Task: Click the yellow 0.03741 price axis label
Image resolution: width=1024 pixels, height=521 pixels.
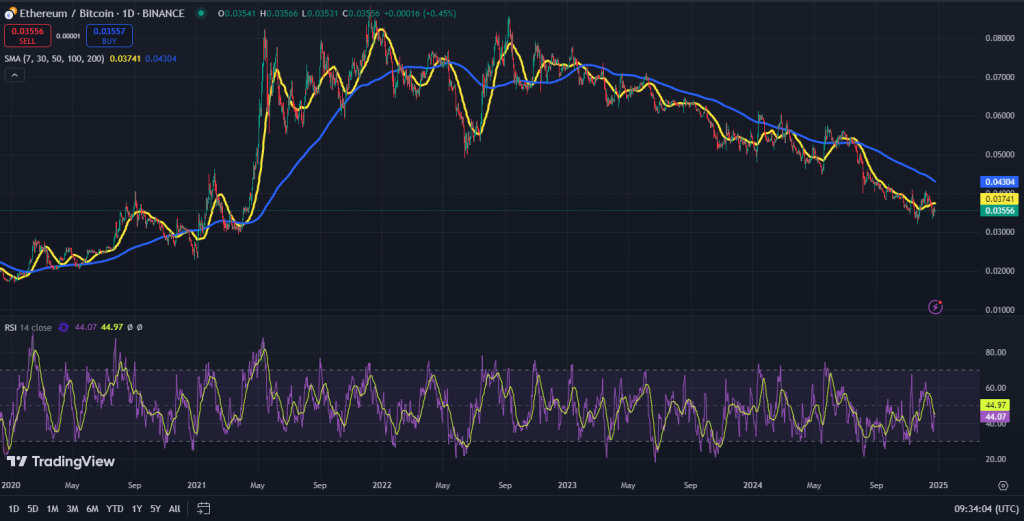Action: [999, 199]
